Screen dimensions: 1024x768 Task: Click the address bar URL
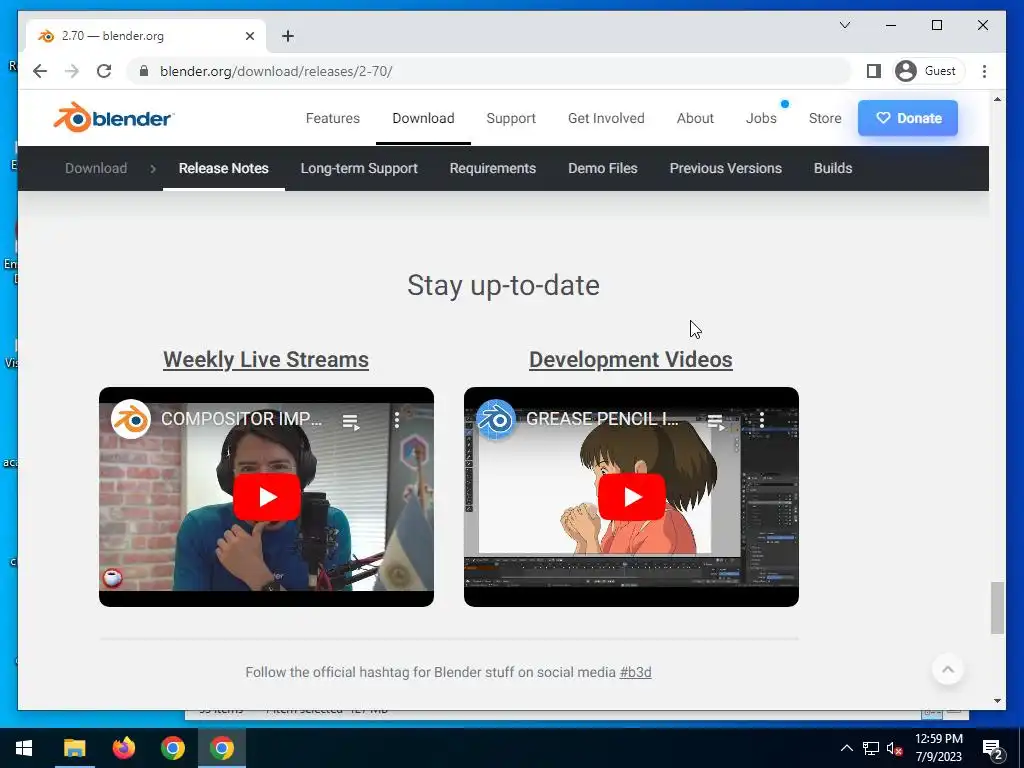tap(276, 71)
